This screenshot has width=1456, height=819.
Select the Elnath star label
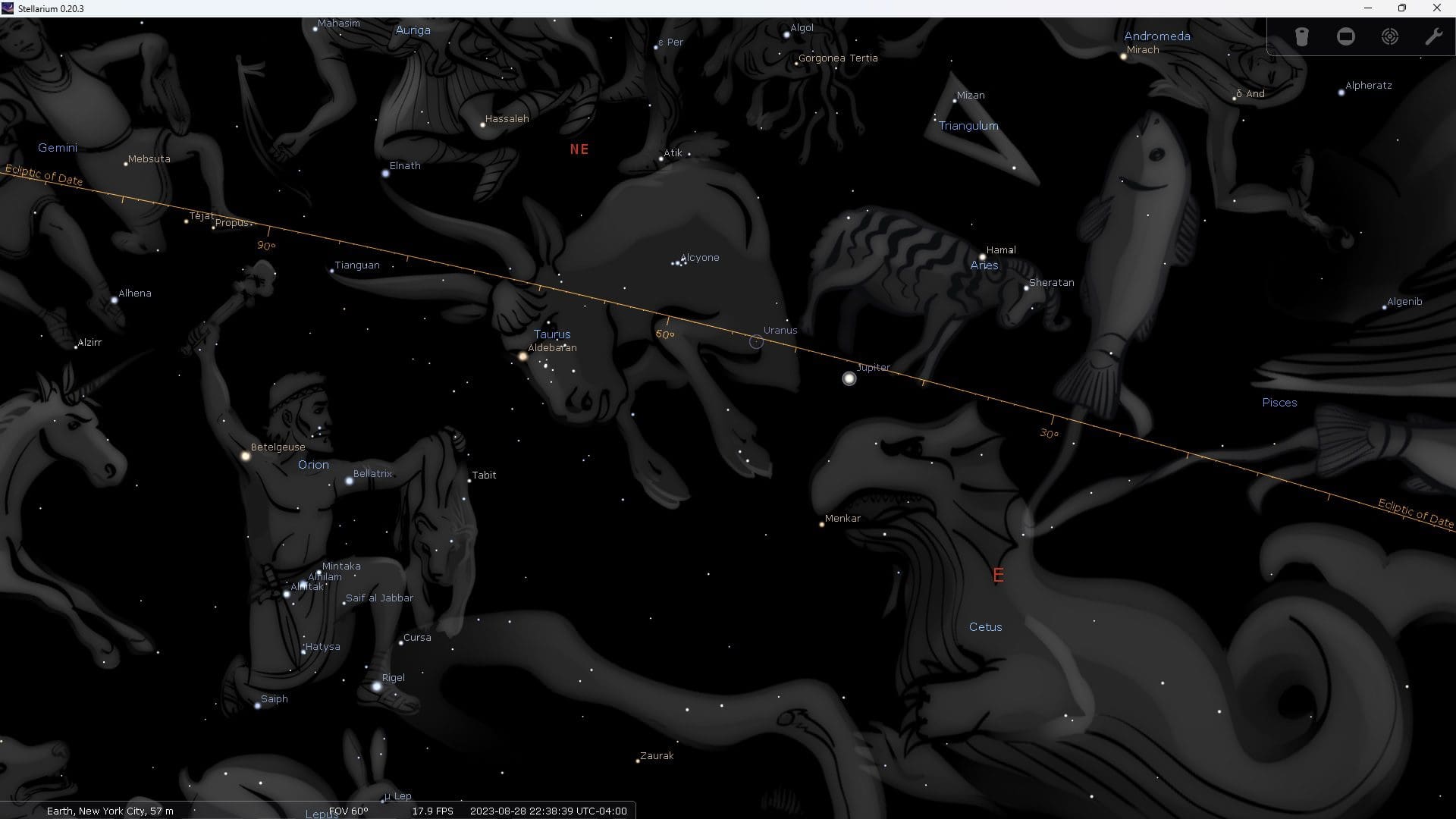(404, 166)
